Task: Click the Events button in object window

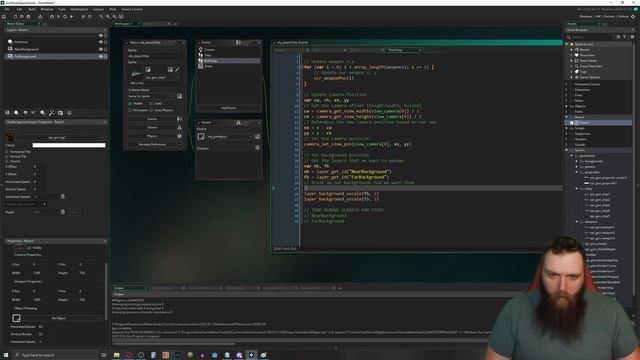Action: click(x=152, y=119)
